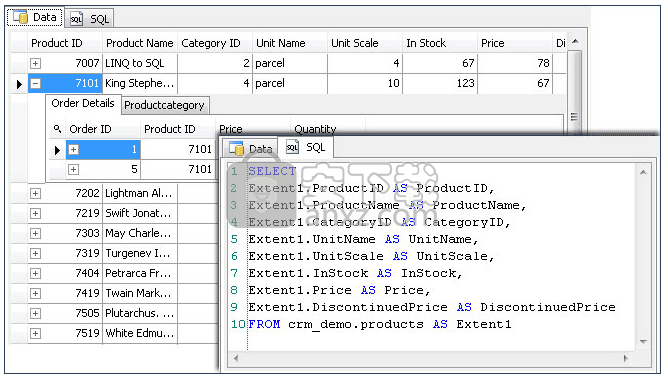Click scroll-right arrow in SQL editor
668x380 pixels.
pyautogui.click(x=626, y=358)
